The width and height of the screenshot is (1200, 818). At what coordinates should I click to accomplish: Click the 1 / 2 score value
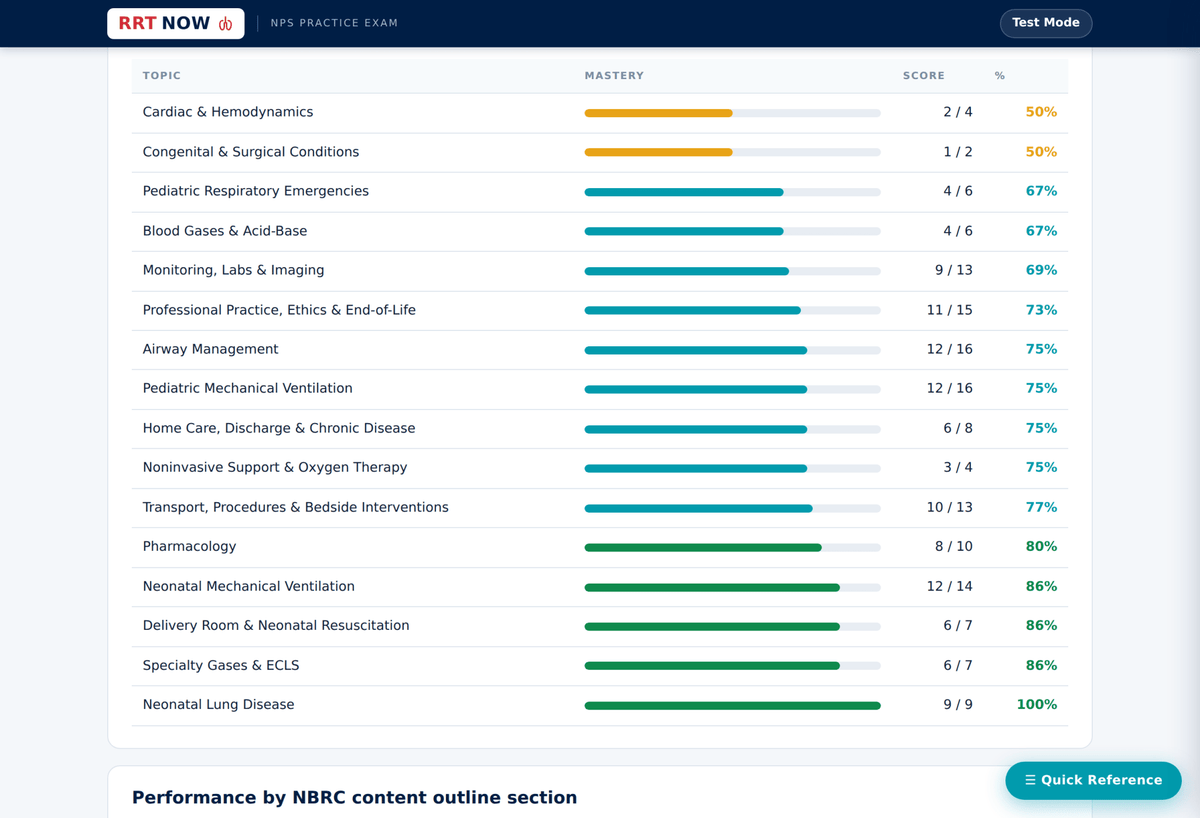[x=958, y=152]
